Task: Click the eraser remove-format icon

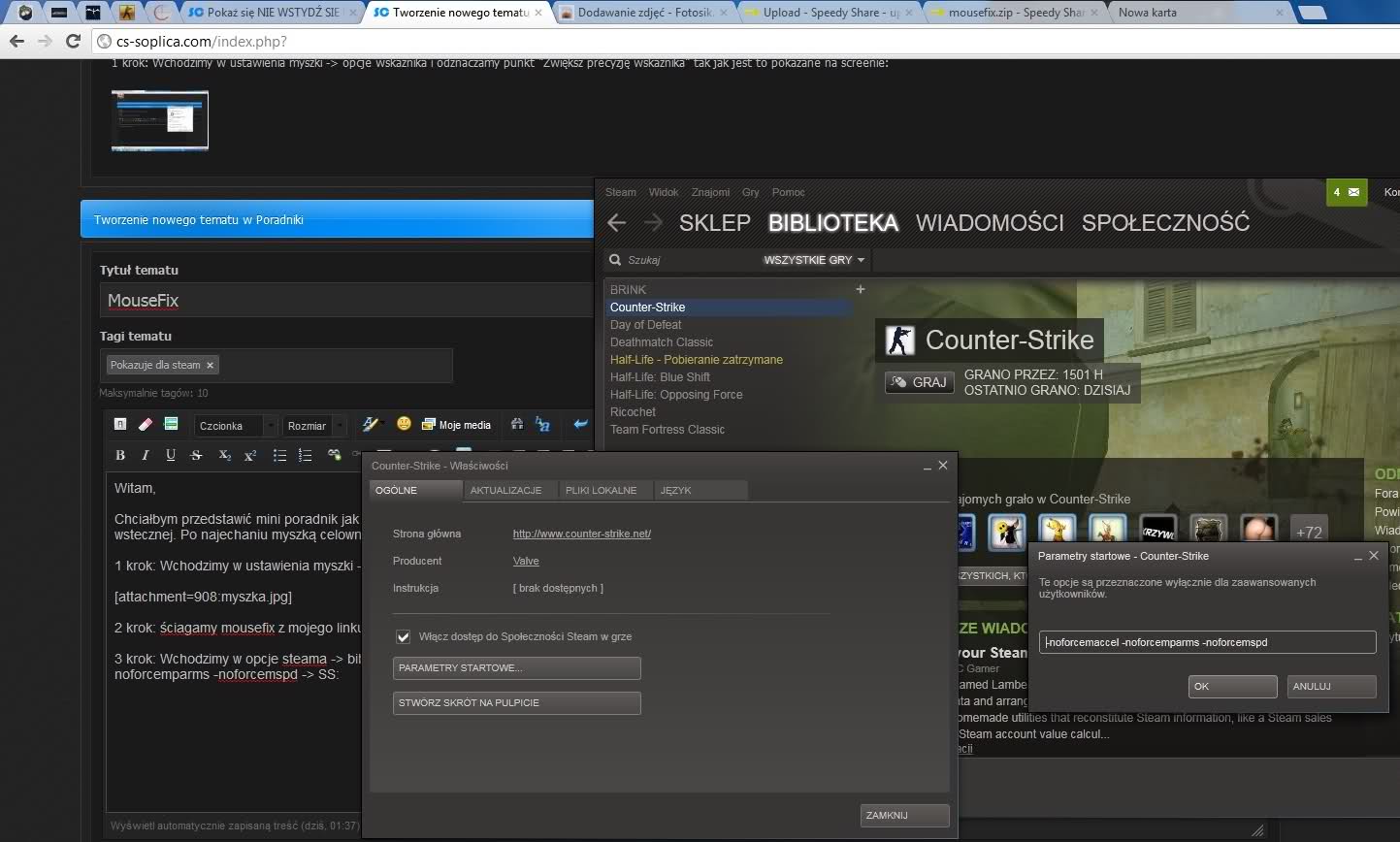Action: tap(146, 424)
